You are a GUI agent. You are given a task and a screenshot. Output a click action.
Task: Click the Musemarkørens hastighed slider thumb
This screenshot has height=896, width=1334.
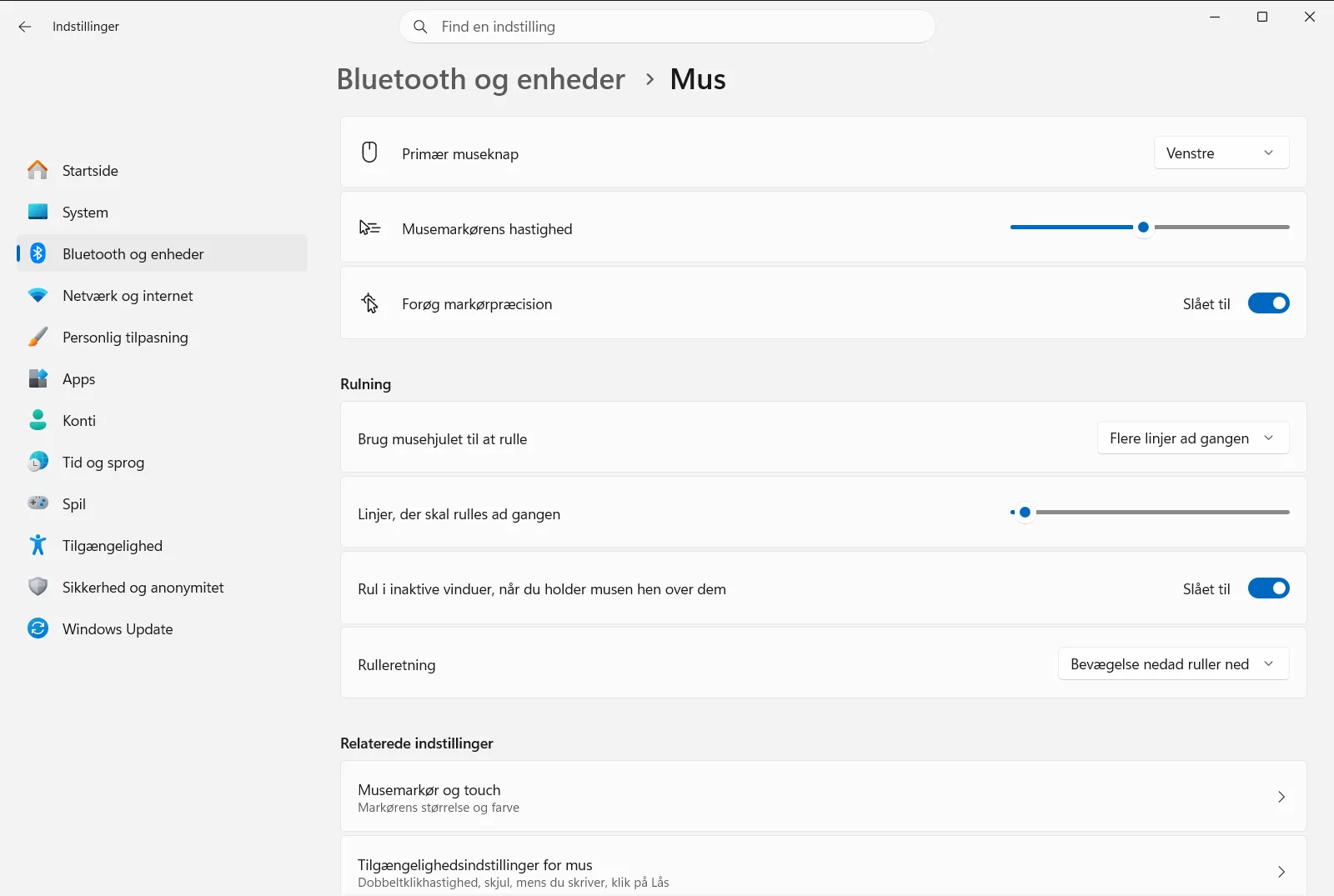(1144, 227)
